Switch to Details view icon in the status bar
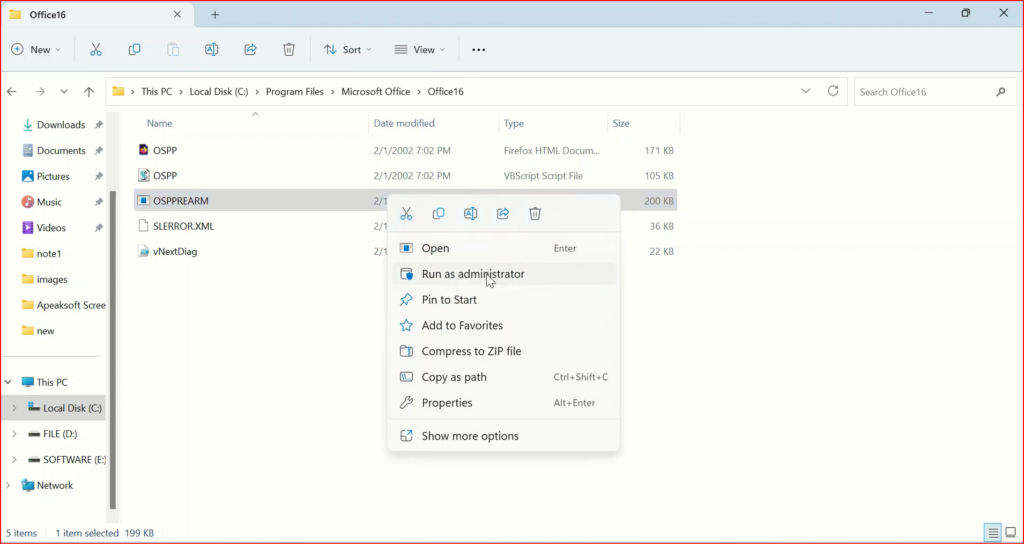Viewport: 1024px width, 544px height. (993, 532)
